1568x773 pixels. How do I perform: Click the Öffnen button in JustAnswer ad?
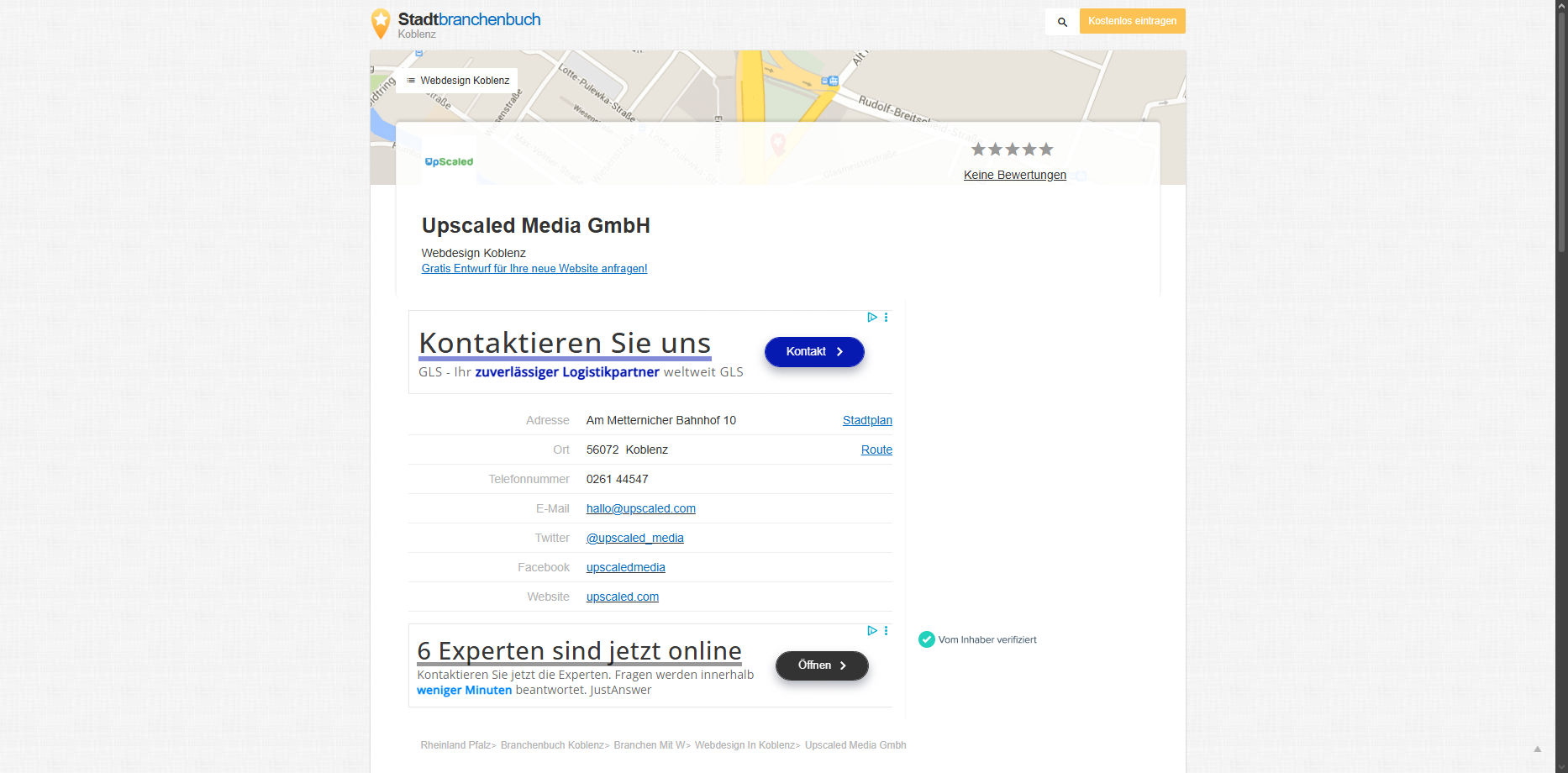point(822,665)
